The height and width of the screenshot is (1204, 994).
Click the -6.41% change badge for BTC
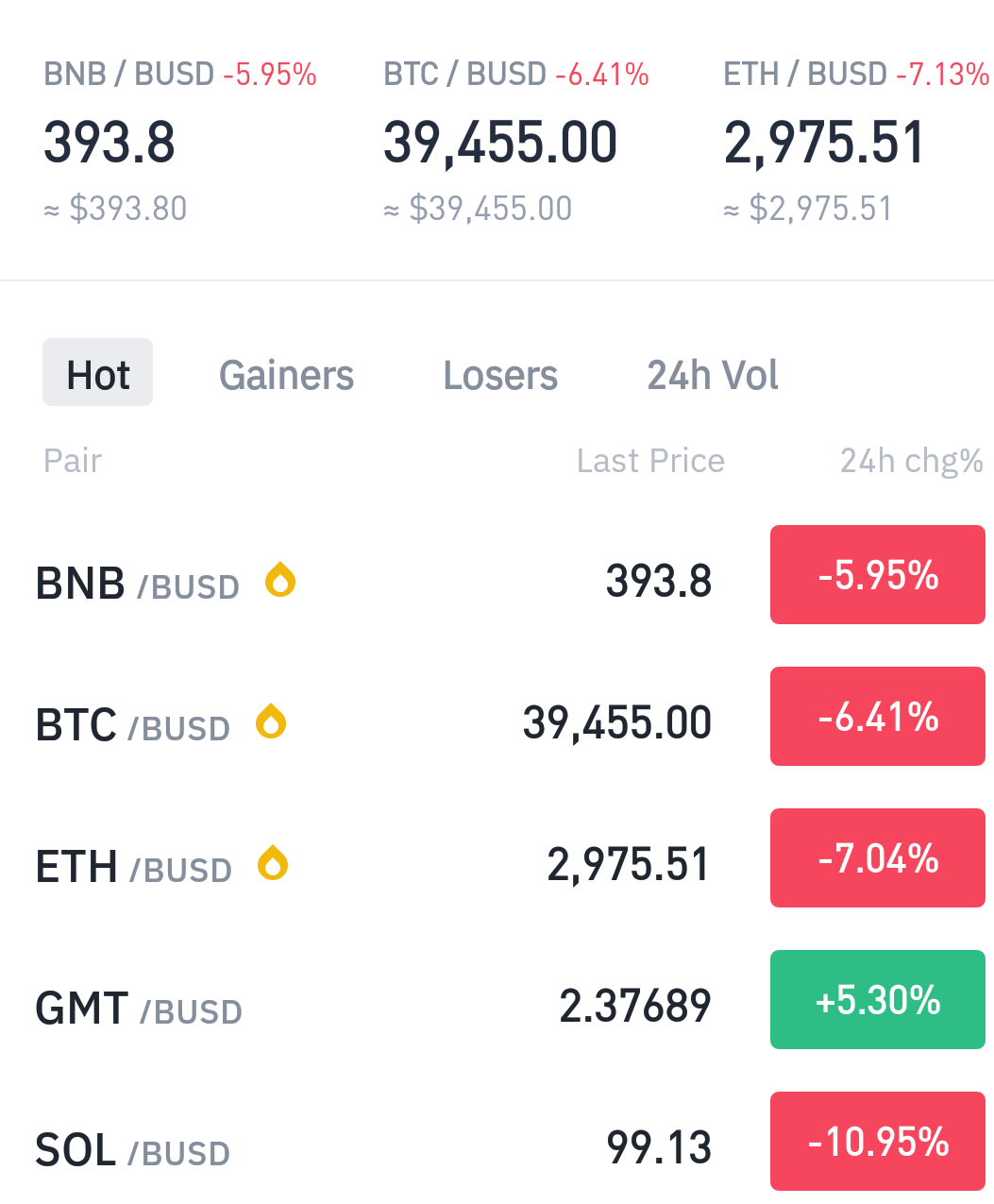pyautogui.click(x=878, y=717)
